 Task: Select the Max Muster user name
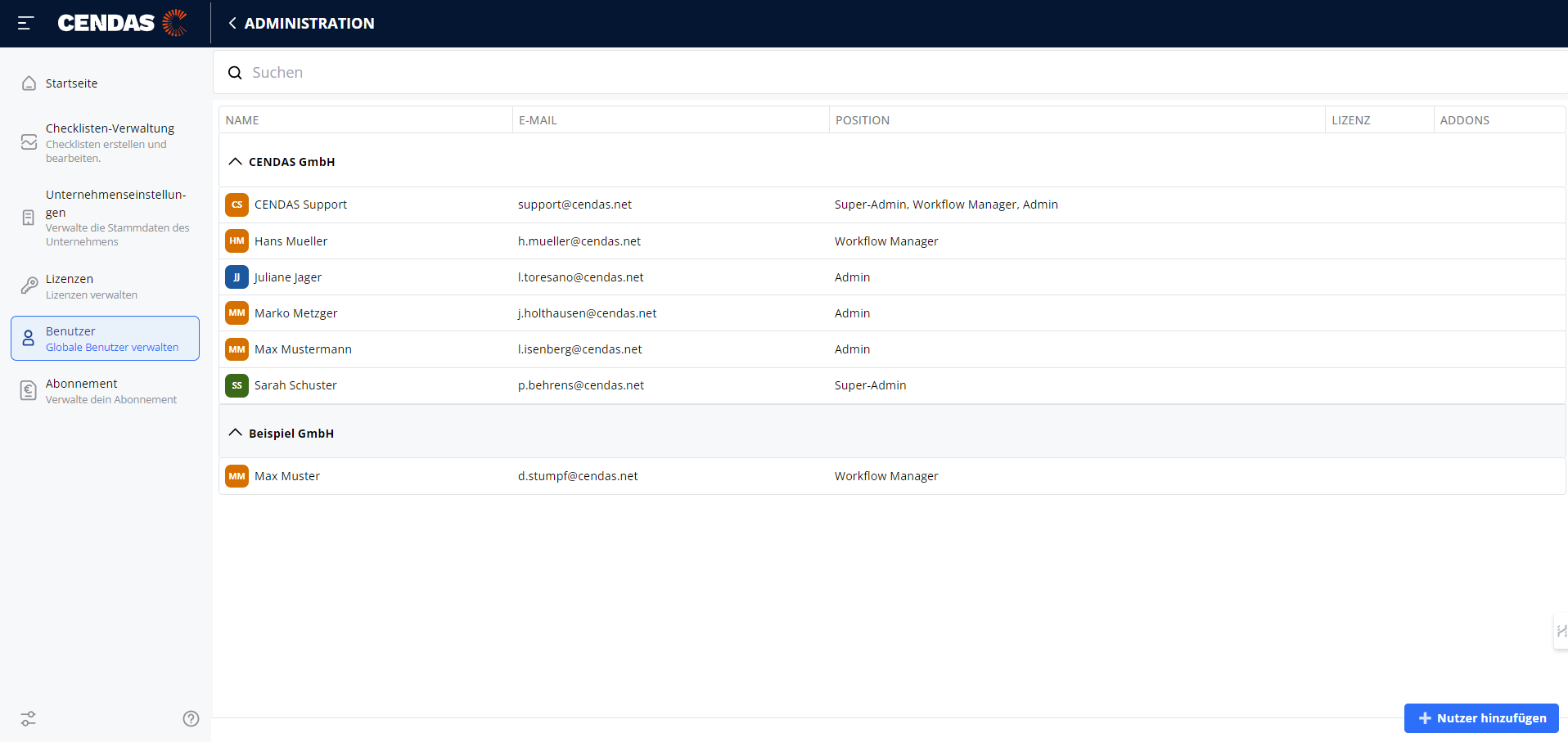pyautogui.click(x=287, y=476)
